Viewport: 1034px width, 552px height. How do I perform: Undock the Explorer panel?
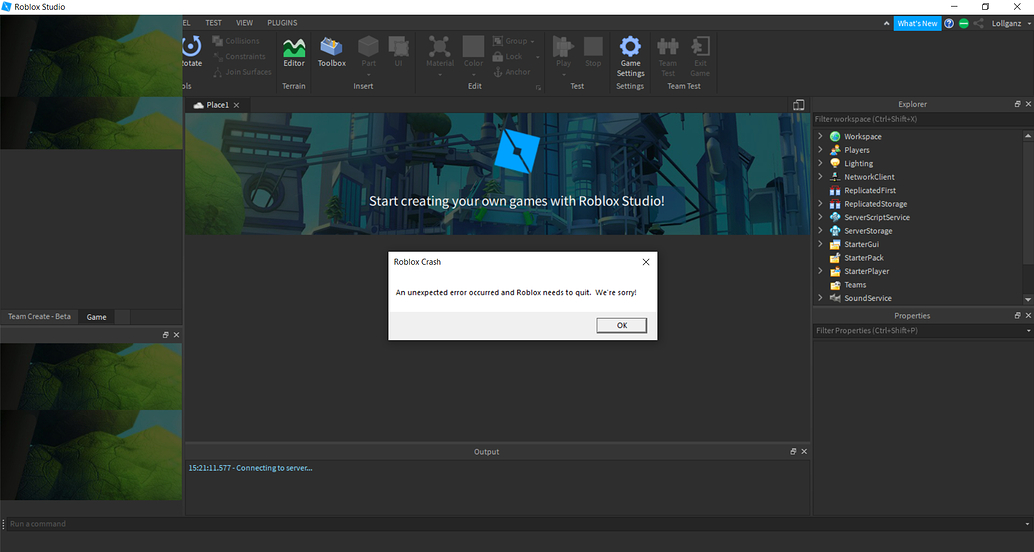click(x=1018, y=104)
